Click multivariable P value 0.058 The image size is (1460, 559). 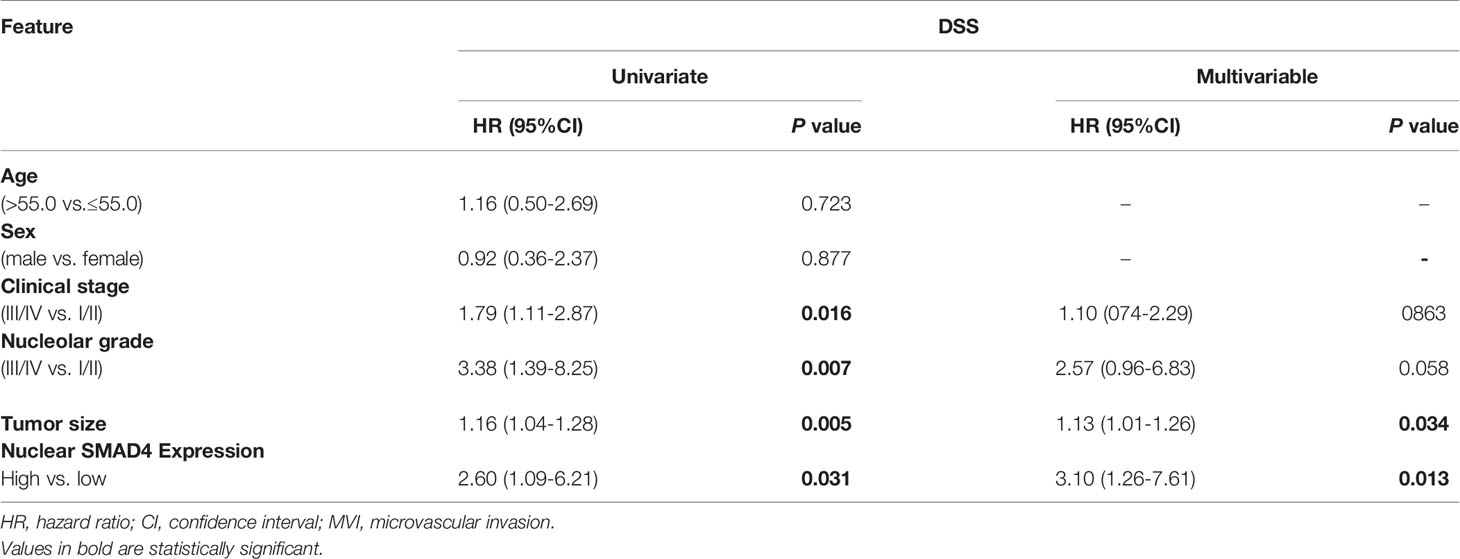pos(1424,369)
